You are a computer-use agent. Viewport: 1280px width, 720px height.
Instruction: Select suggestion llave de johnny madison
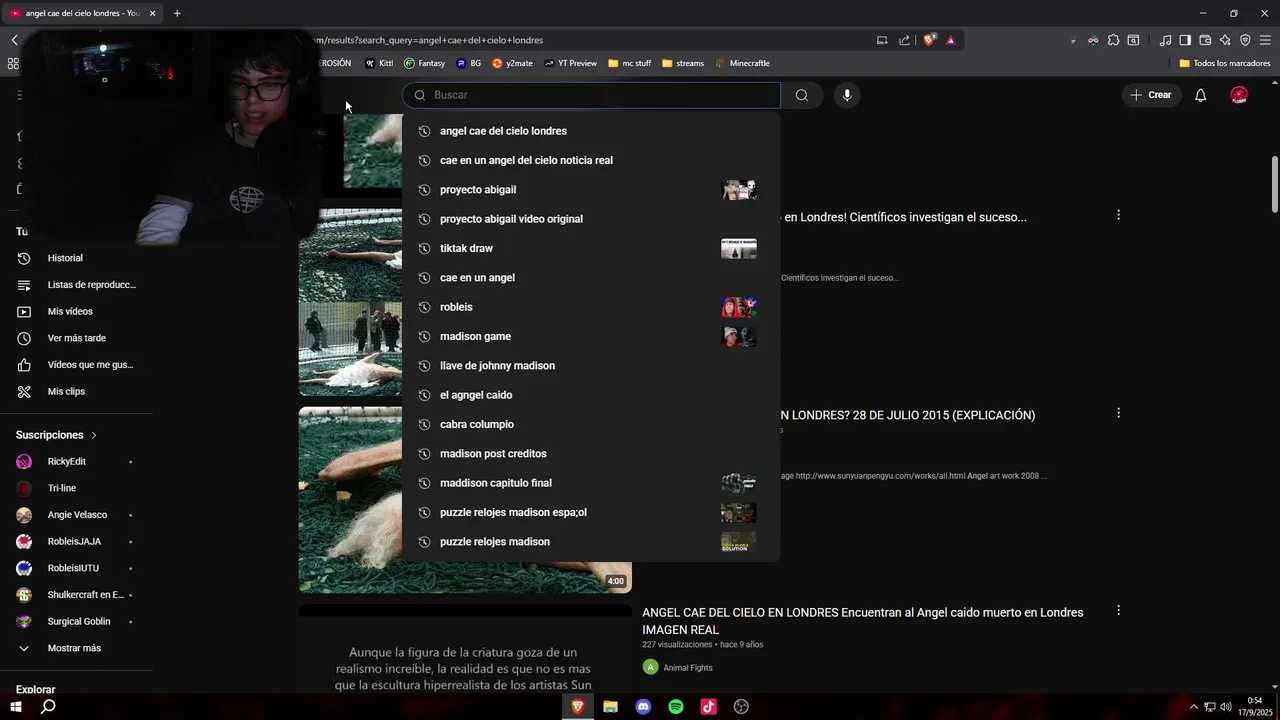point(591,366)
